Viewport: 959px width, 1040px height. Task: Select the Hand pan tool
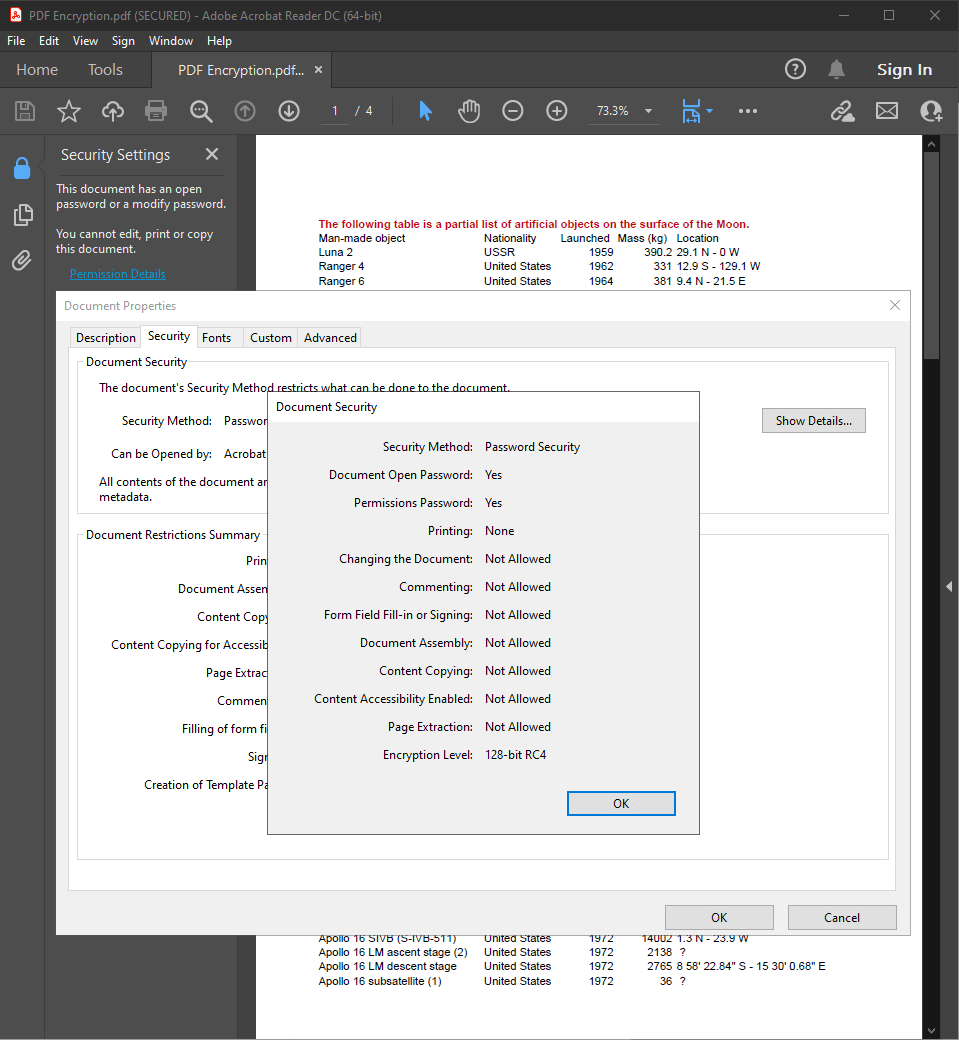(469, 111)
